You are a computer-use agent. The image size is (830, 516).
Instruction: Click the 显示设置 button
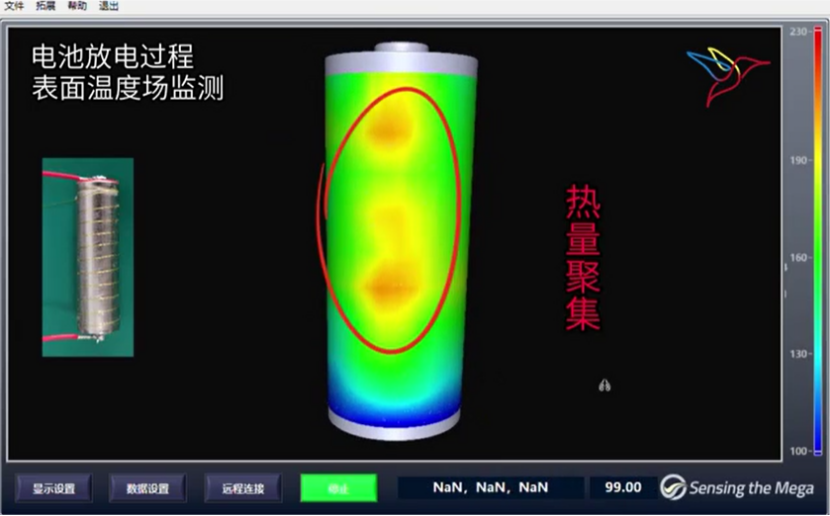coord(54,488)
